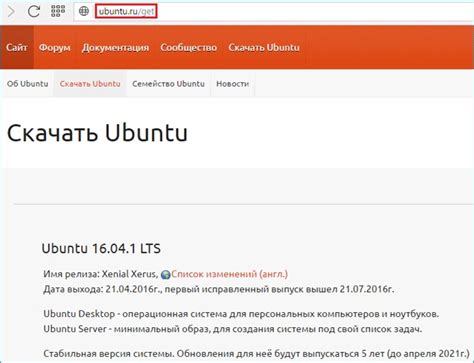Image resolution: width=474 pixels, height=363 pixels.
Task: Click the Ubuntu Server description line
Action: (233, 329)
